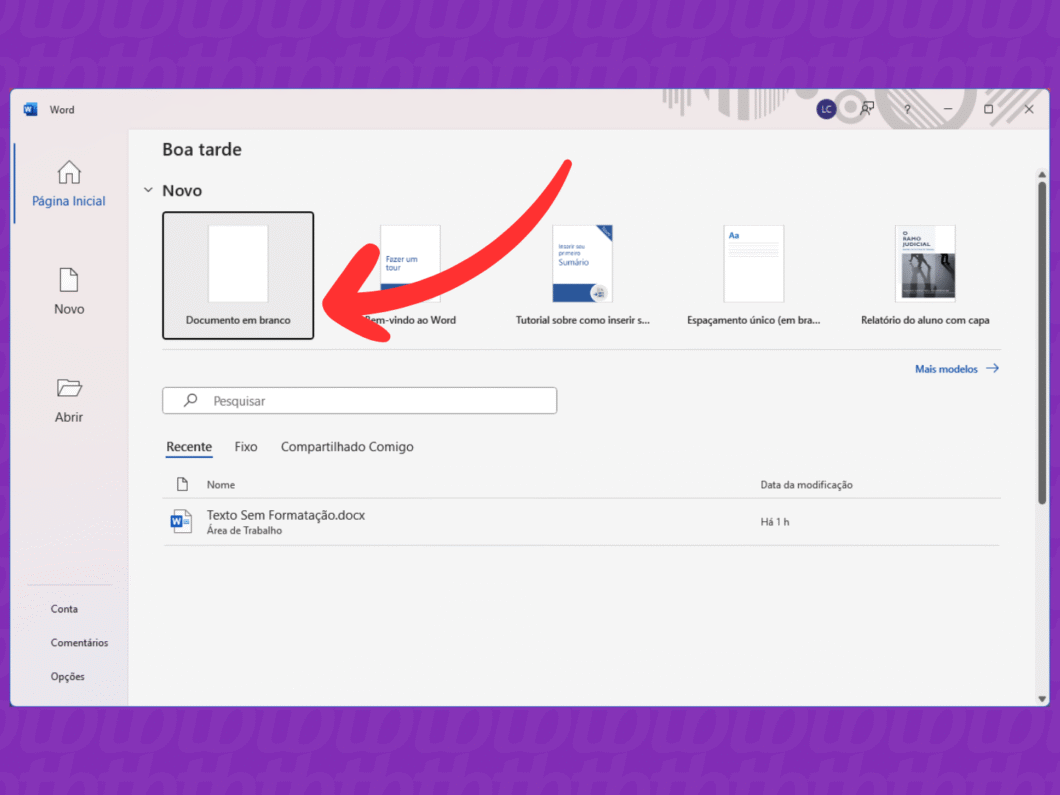Maximize the Word window
The height and width of the screenshot is (795, 1060).
[x=988, y=109]
